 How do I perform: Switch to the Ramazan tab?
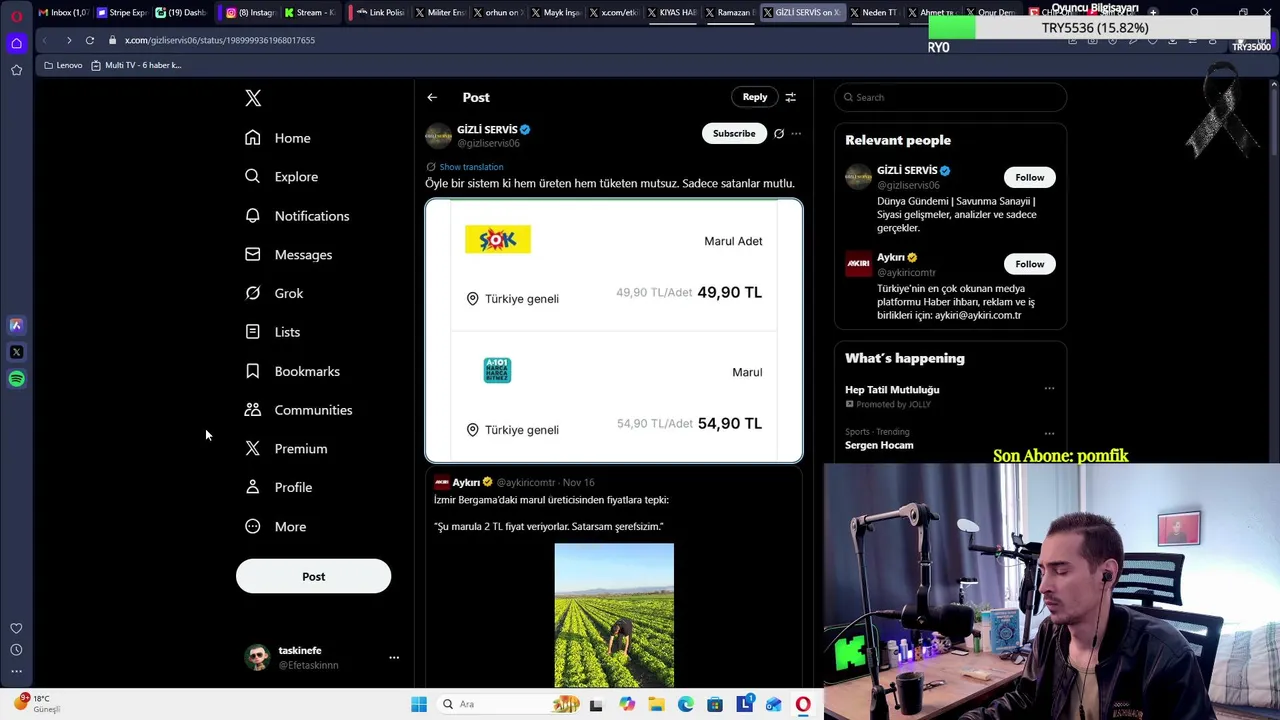click(729, 12)
